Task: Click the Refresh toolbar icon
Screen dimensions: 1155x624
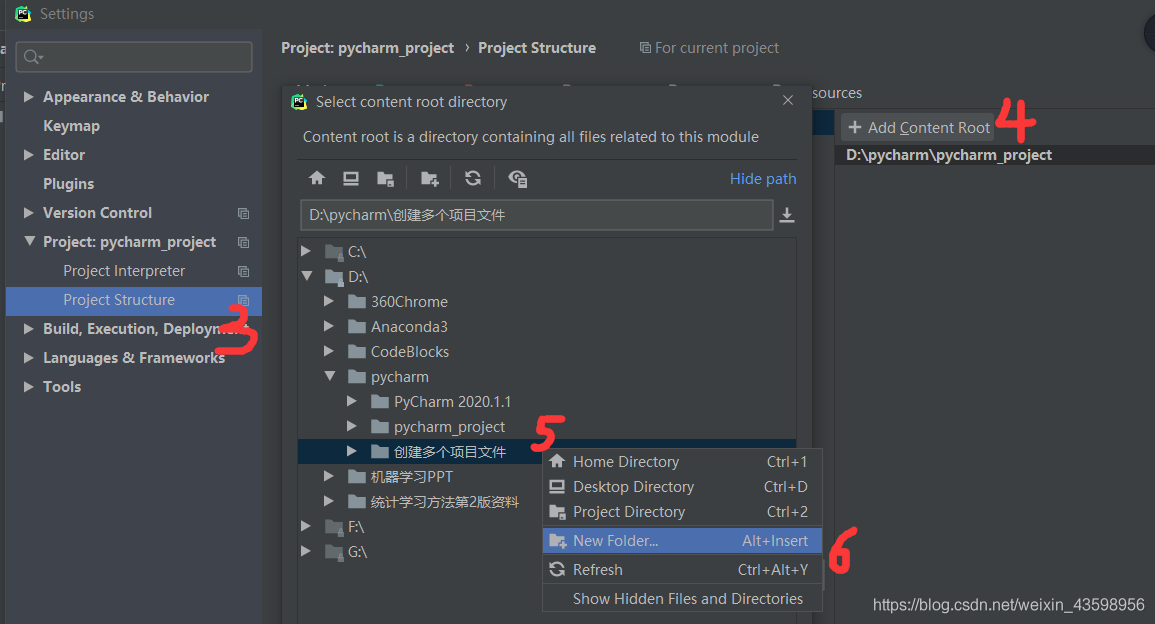Action: click(473, 178)
